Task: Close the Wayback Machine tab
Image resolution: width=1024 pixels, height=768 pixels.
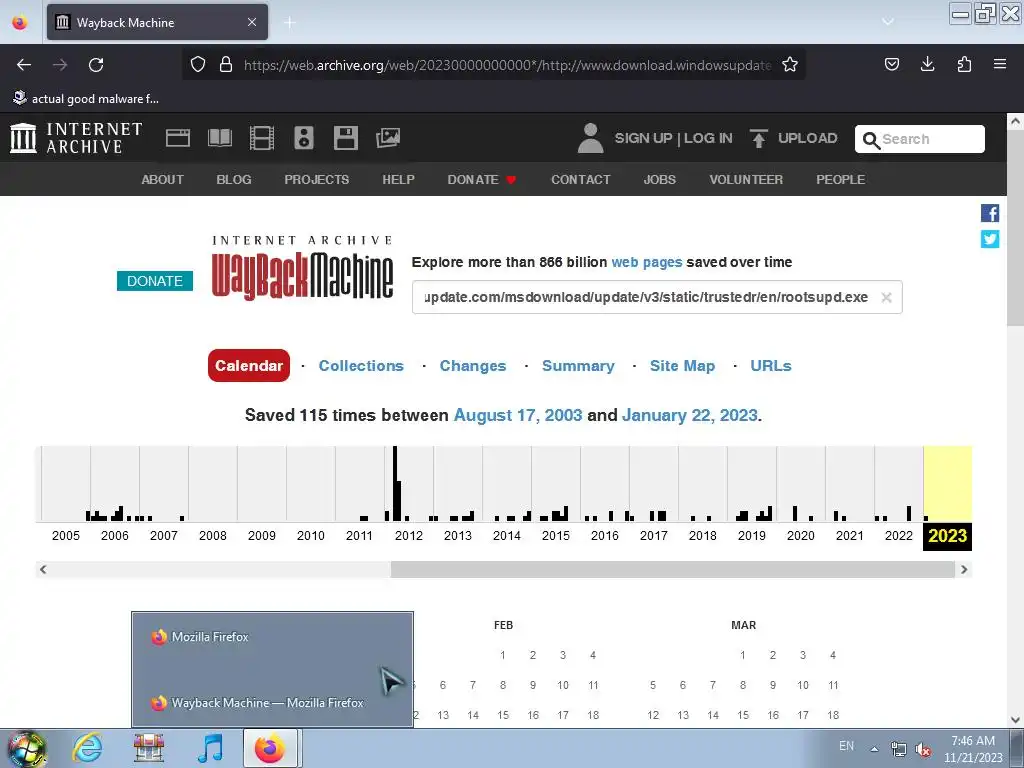Action: click(x=252, y=22)
